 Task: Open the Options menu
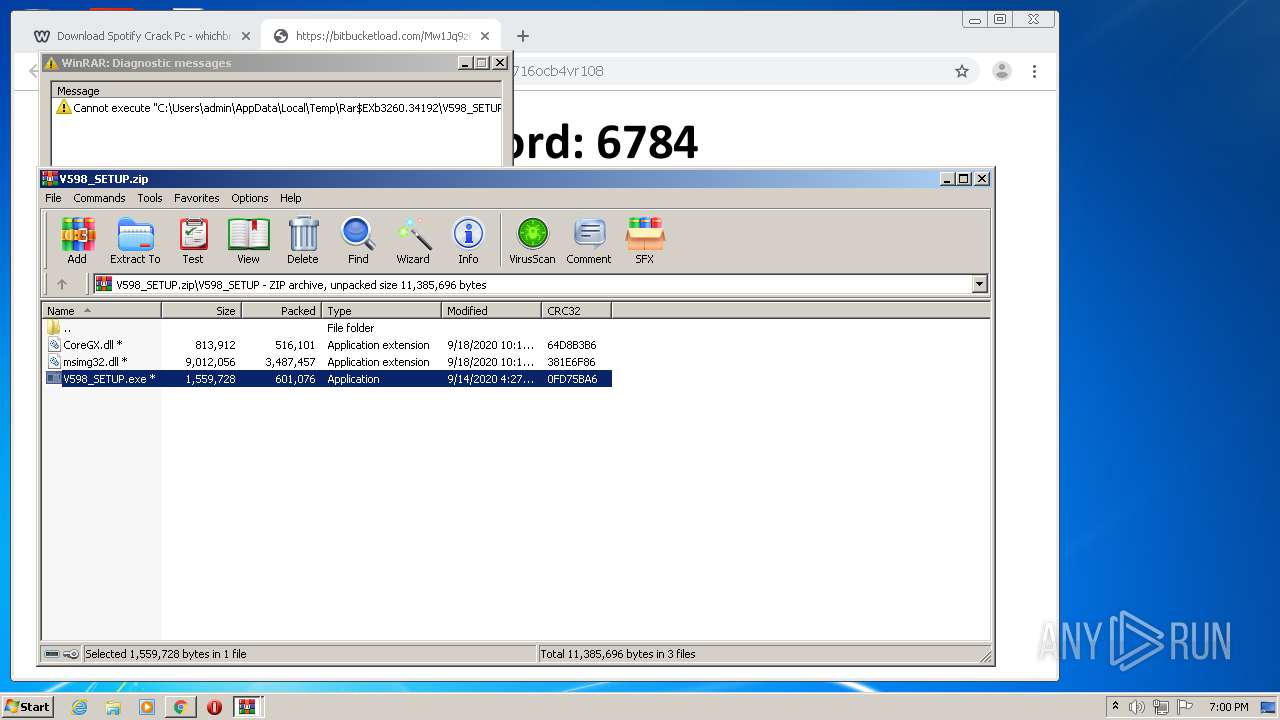[250, 198]
